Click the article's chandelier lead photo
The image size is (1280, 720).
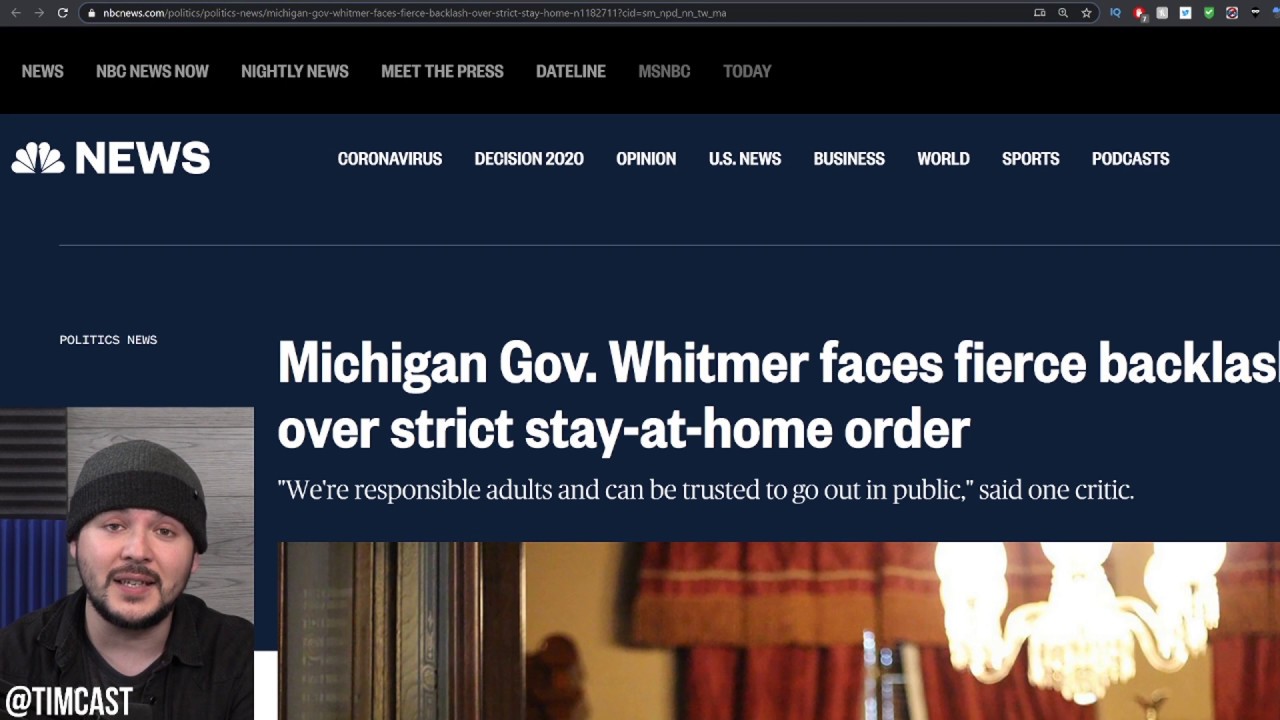click(779, 631)
